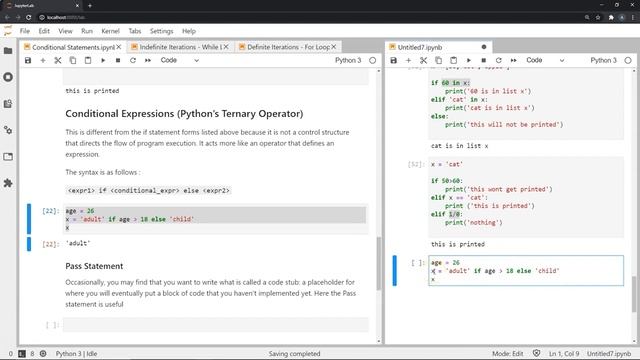Switch to Conditional Statements.ipynb tab
Image resolution: width=640 pixels, height=360 pixels.
pos(73,47)
